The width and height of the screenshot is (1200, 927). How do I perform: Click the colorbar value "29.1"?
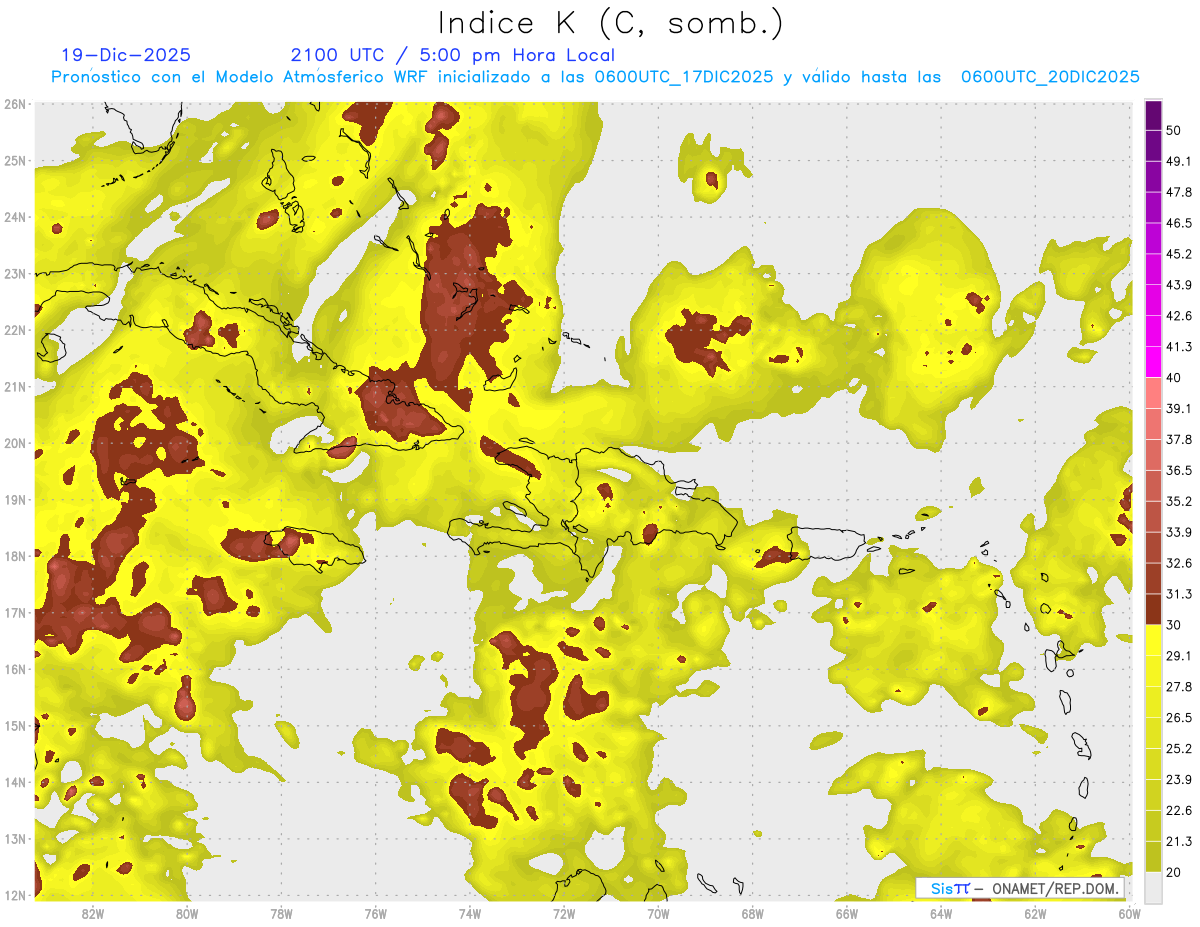click(1178, 656)
